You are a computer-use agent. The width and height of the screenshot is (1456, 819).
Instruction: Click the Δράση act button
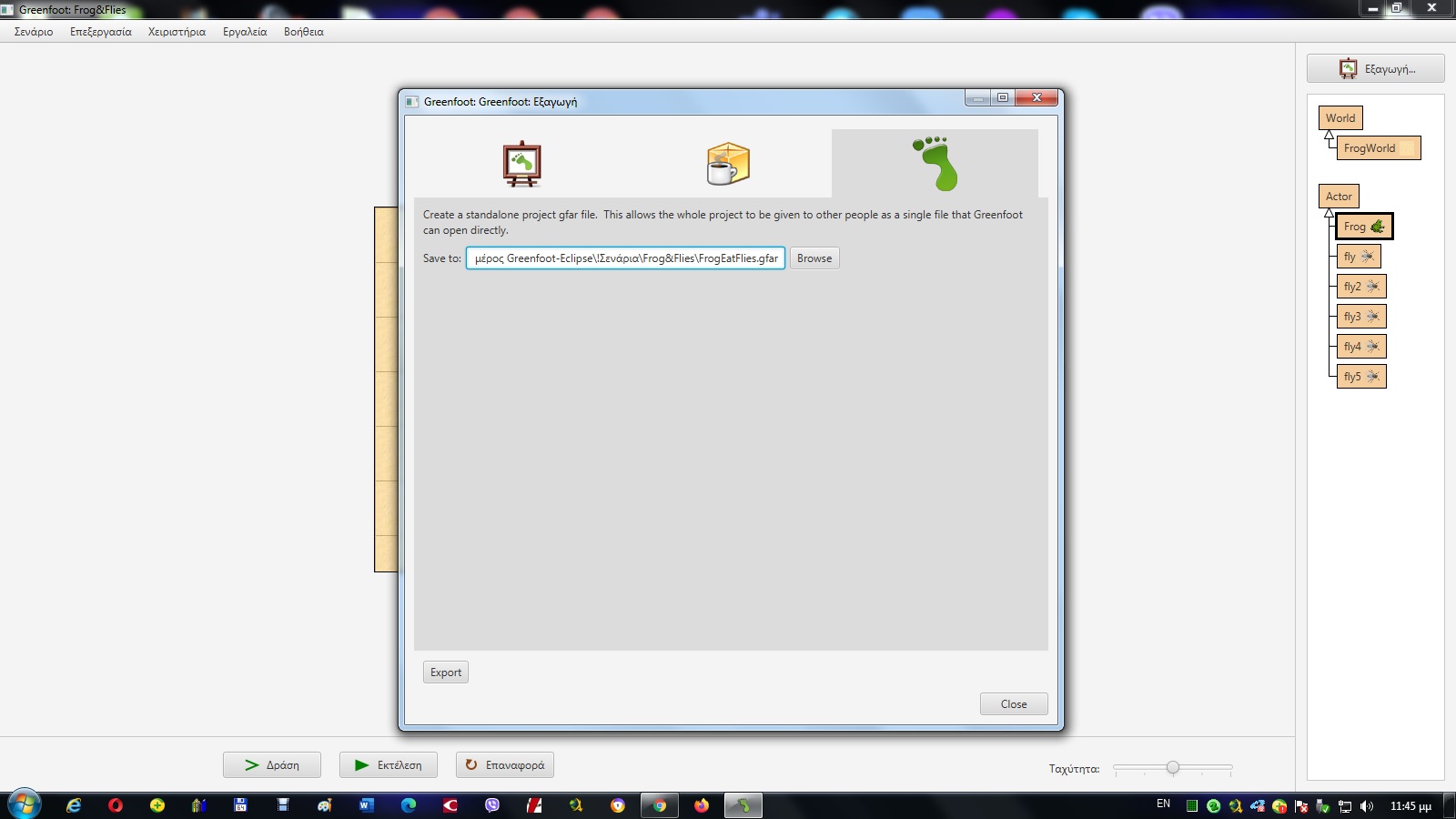coord(272,765)
